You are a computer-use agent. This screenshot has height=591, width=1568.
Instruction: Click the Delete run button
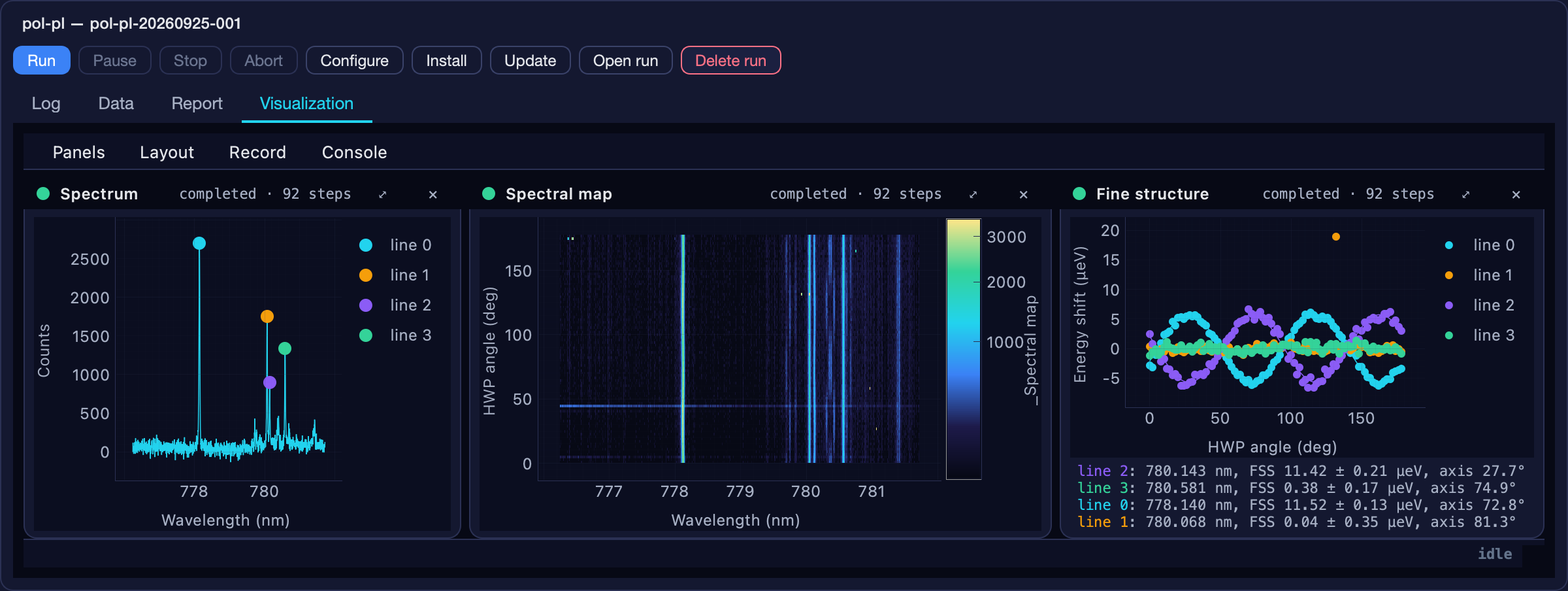pyautogui.click(x=730, y=60)
